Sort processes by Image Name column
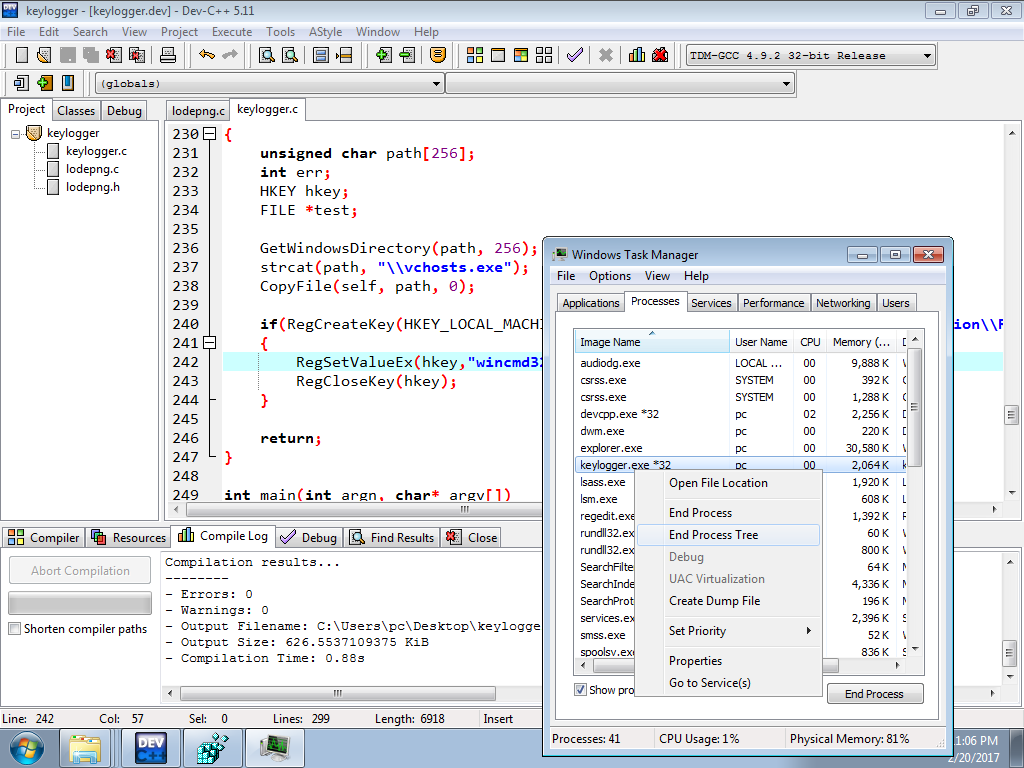 [651, 342]
